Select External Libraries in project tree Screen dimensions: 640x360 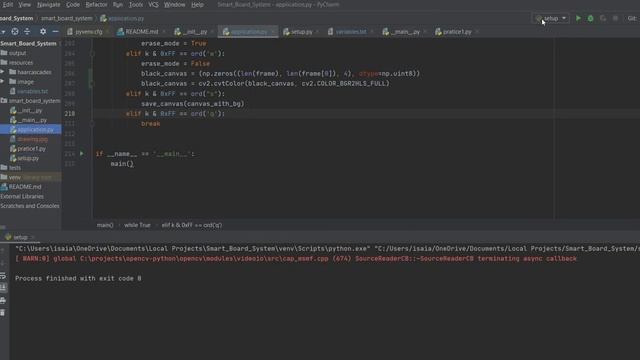22,196
